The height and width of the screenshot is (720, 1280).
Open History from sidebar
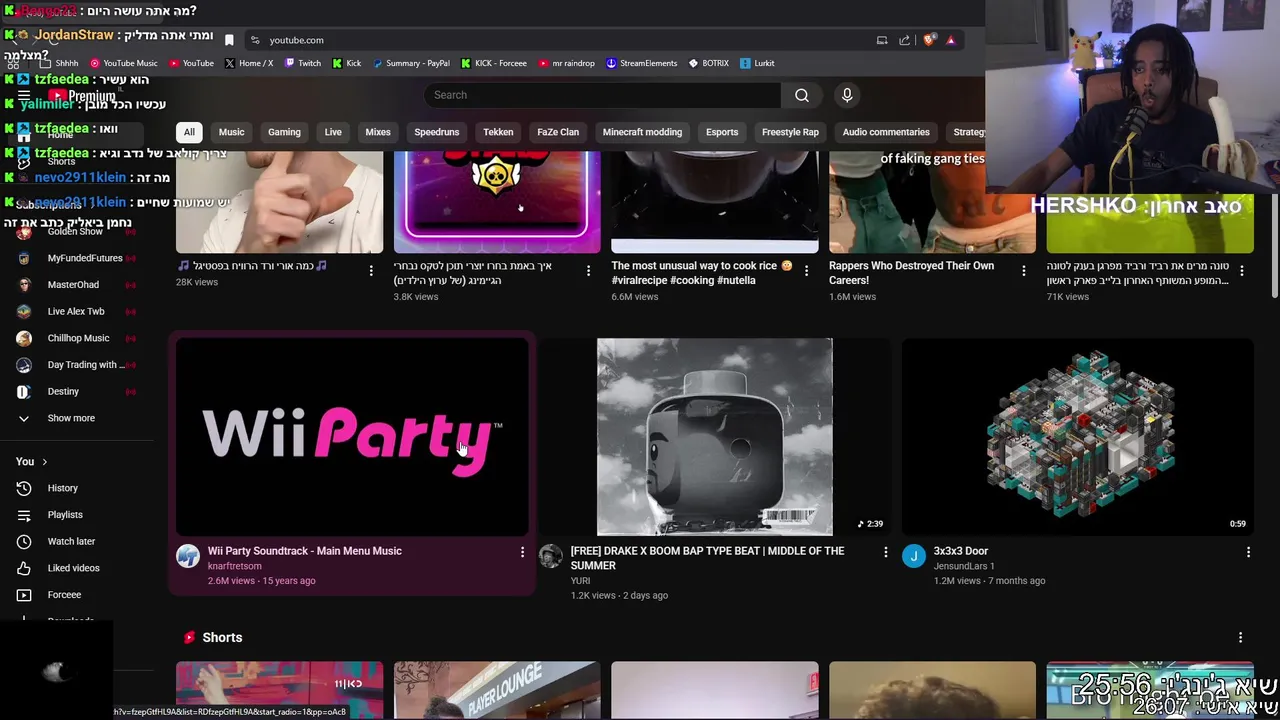pyautogui.click(x=62, y=488)
